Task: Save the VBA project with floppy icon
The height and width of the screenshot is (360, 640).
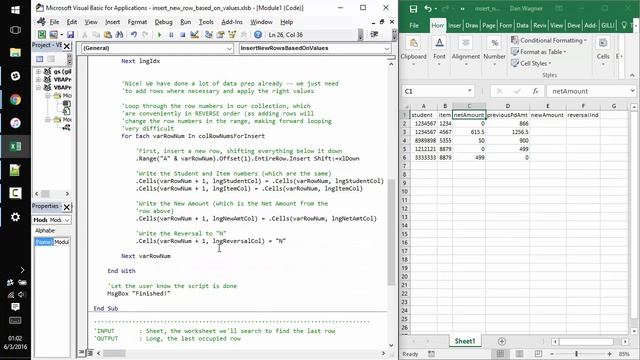Action: (x=70, y=35)
